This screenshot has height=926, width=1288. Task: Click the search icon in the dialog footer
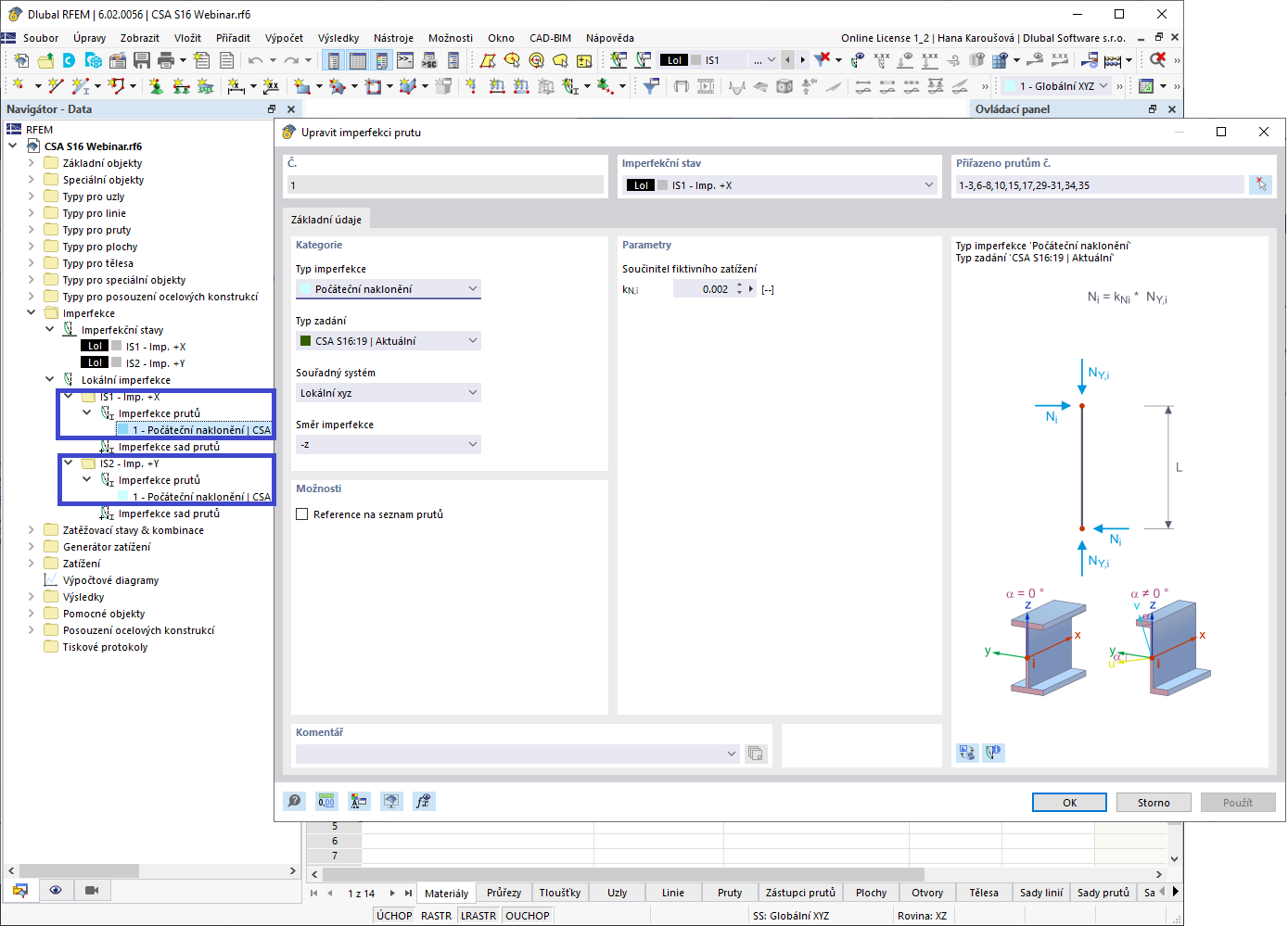coord(295,802)
